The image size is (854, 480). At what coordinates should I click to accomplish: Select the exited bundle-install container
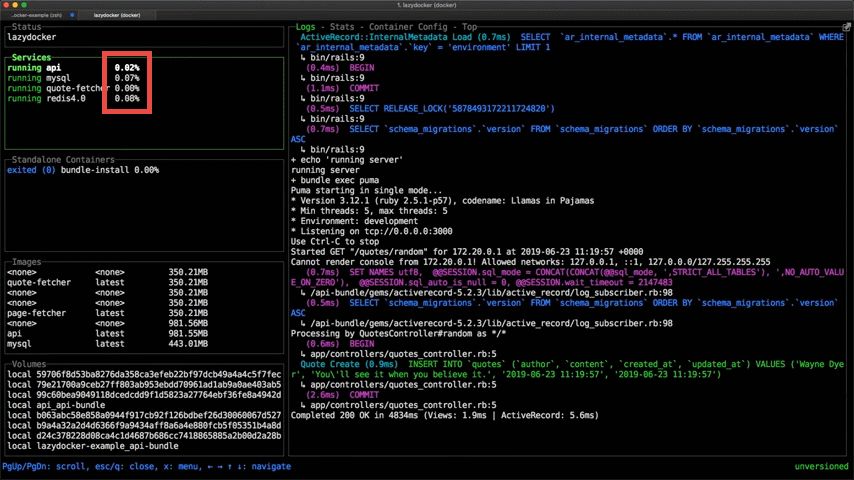[x=80, y=170]
